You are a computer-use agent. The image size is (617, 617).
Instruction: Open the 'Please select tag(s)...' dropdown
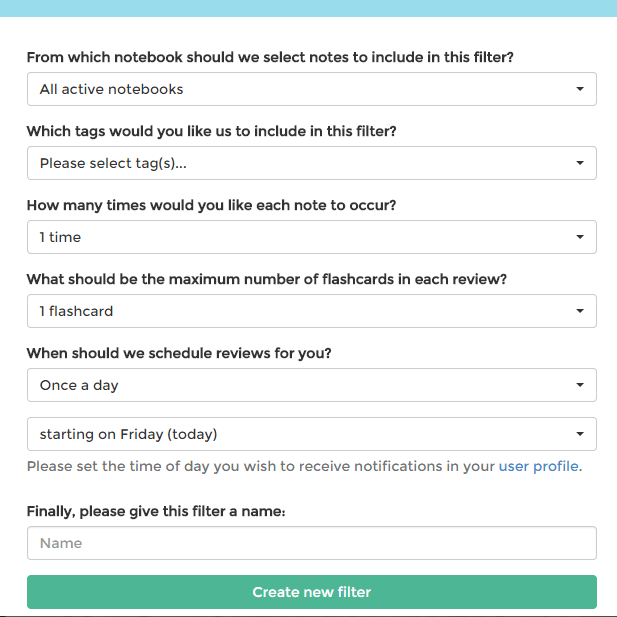(x=312, y=163)
